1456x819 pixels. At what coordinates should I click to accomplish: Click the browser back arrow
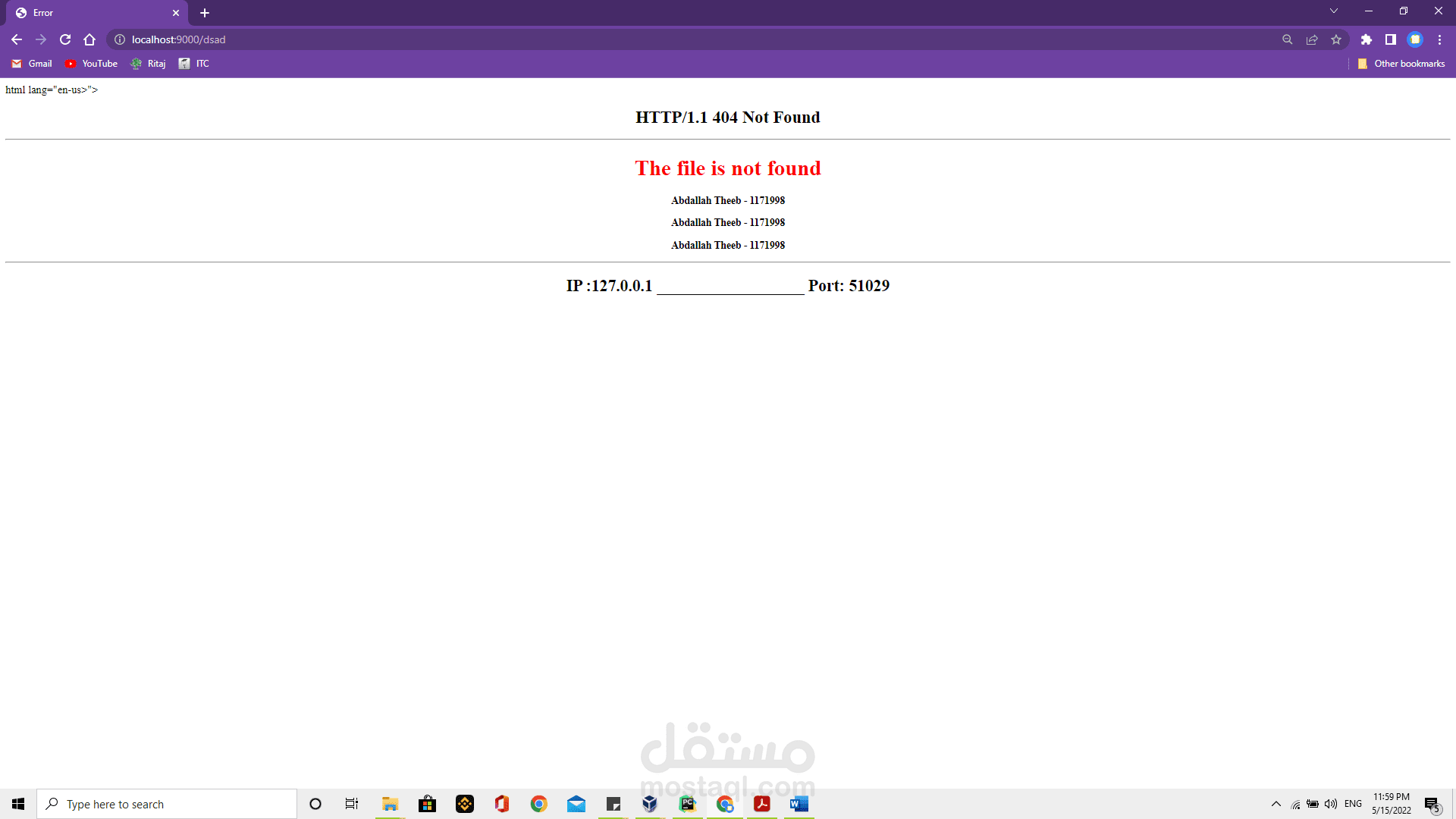click(17, 39)
